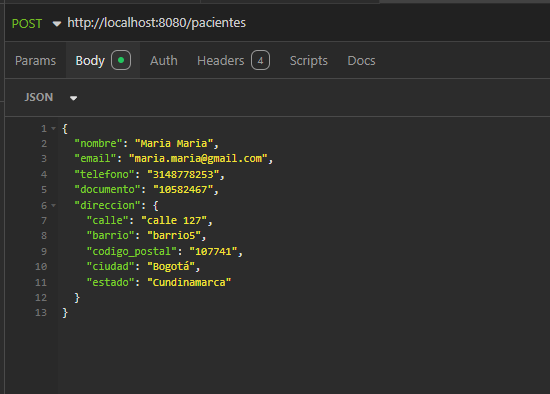Click line number 13 in the gutter
The width and height of the screenshot is (550, 394).
click(x=41, y=313)
